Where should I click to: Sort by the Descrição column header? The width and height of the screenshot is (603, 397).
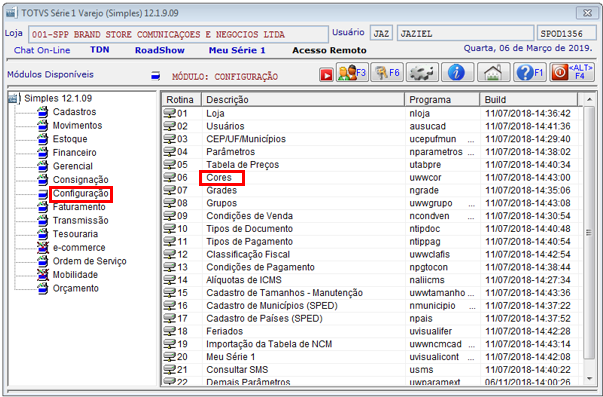(x=303, y=100)
